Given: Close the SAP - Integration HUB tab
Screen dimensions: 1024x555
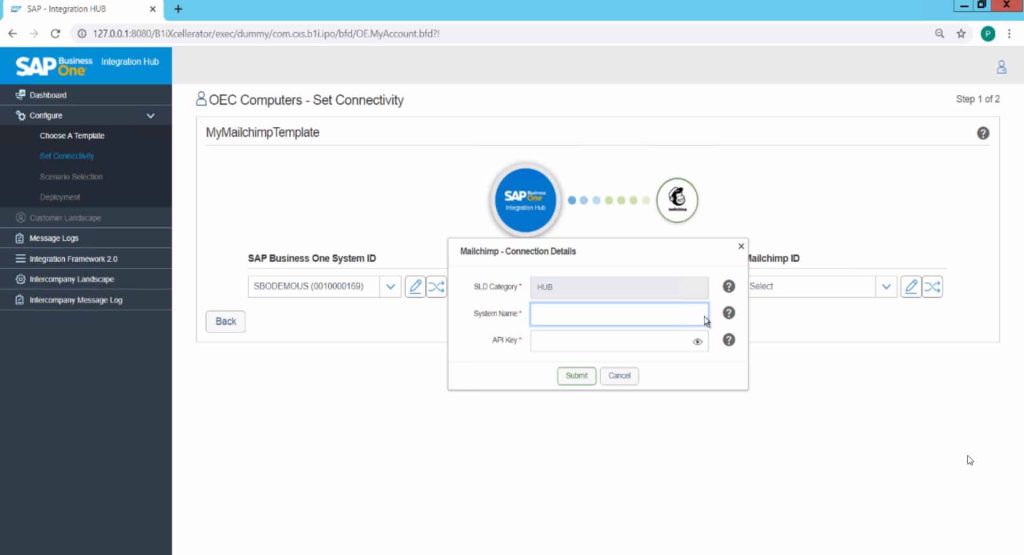Looking at the screenshot, I should tap(153, 9).
